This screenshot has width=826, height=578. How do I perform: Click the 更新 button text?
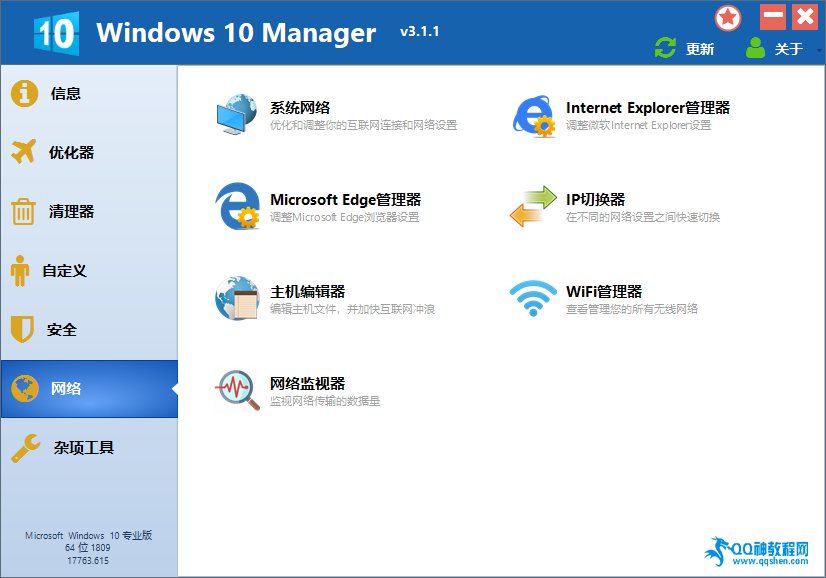pyautogui.click(x=700, y=49)
